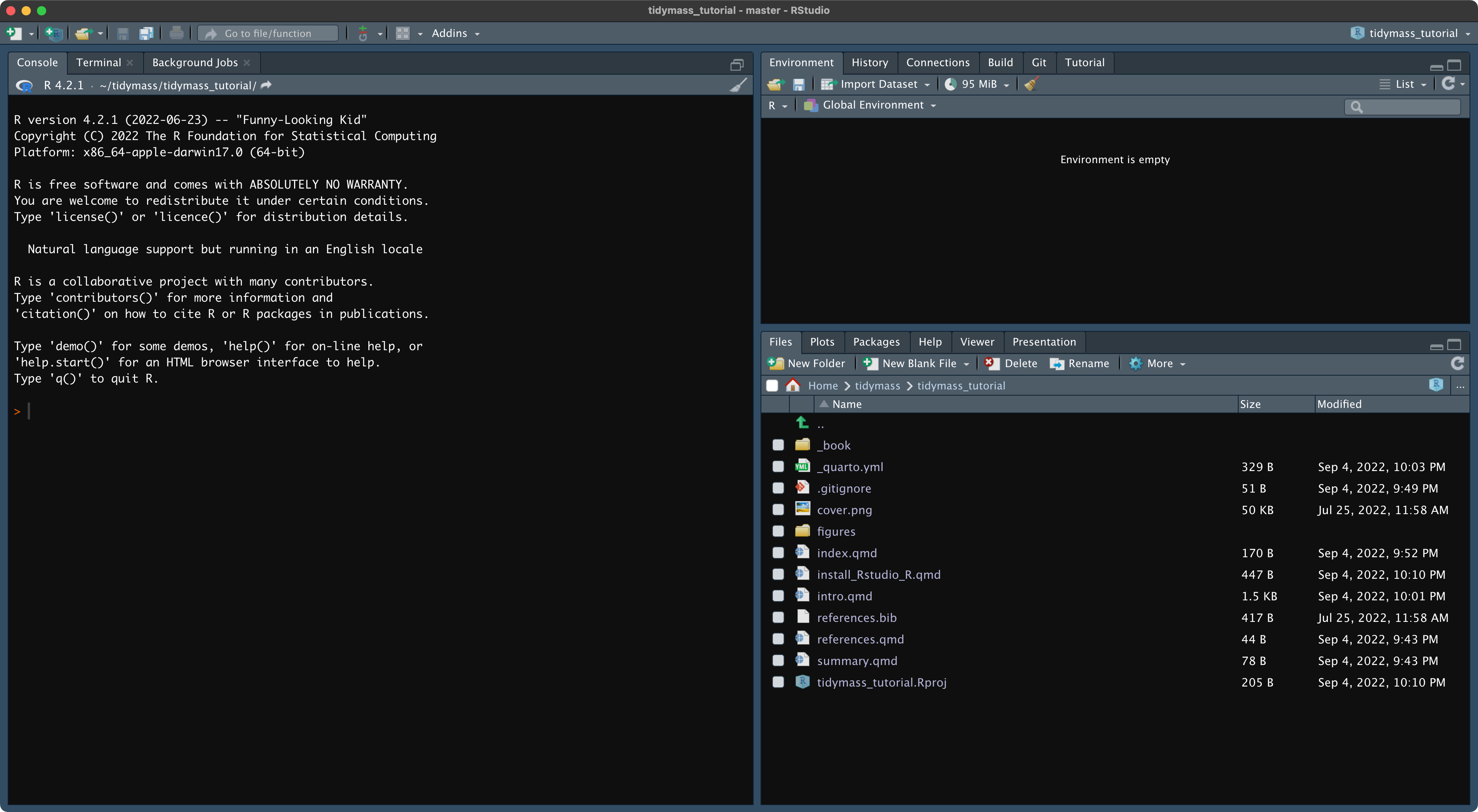Click the New File icon in main toolbar

14,33
